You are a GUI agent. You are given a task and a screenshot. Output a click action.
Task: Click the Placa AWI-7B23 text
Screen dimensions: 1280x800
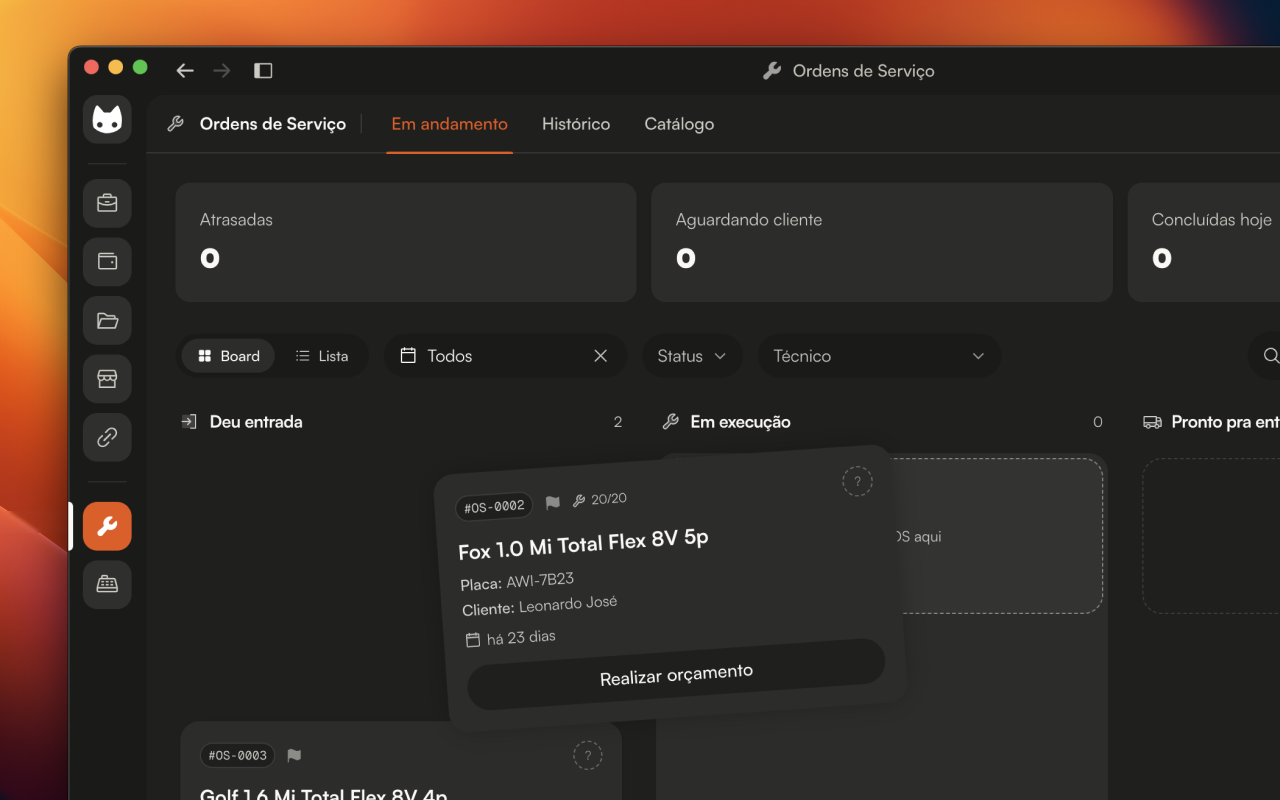tap(517, 581)
